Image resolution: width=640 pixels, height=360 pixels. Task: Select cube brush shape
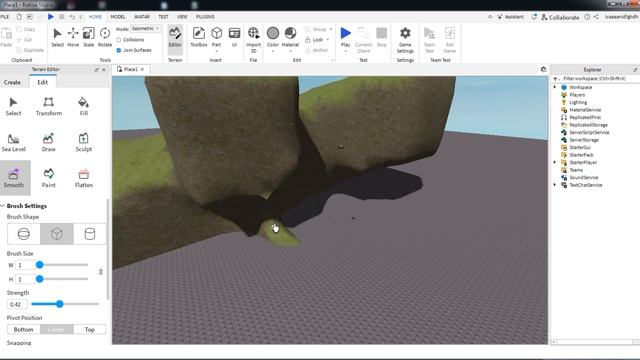click(57, 234)
